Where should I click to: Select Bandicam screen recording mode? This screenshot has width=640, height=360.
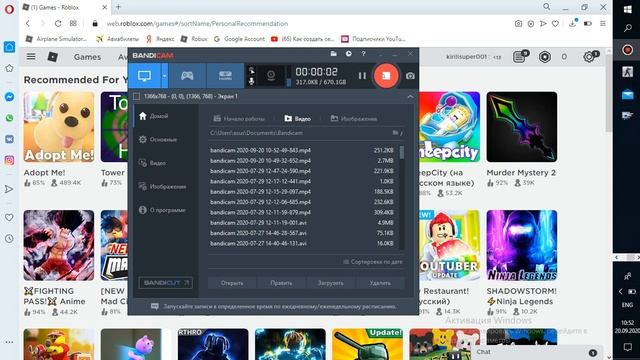pyautogui.click(x=145, y=76)
